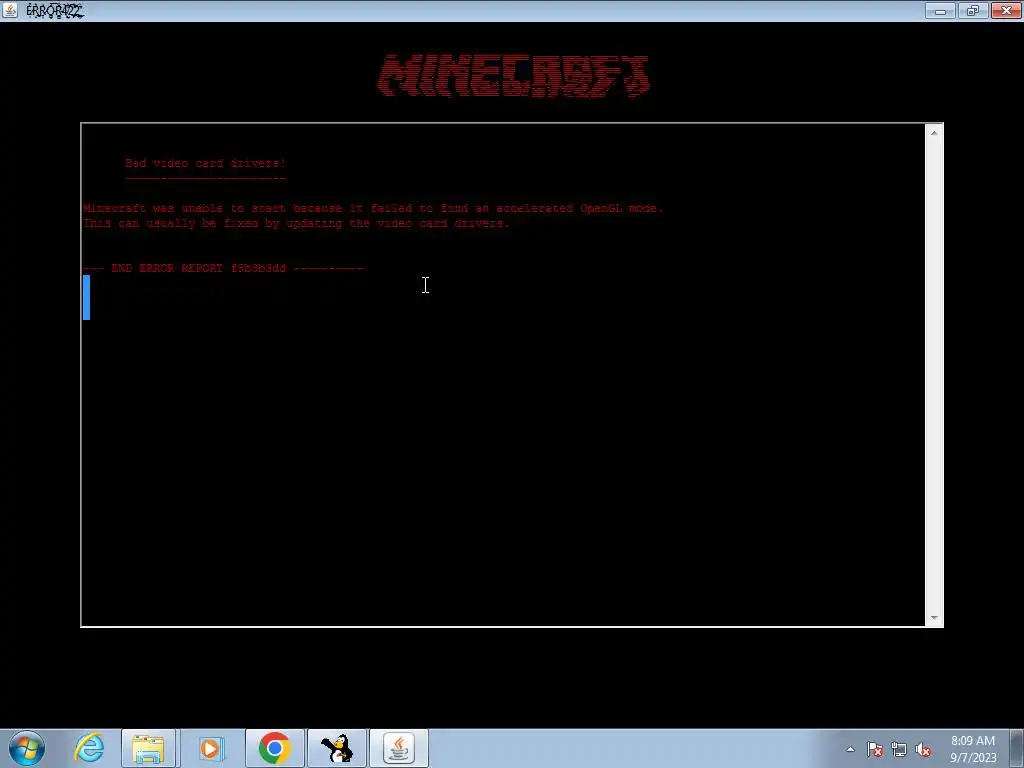Open Windows Media Player from the taskbar
Image resolution: width=1024 pixels, height=768 pixels.
point(211,748)
